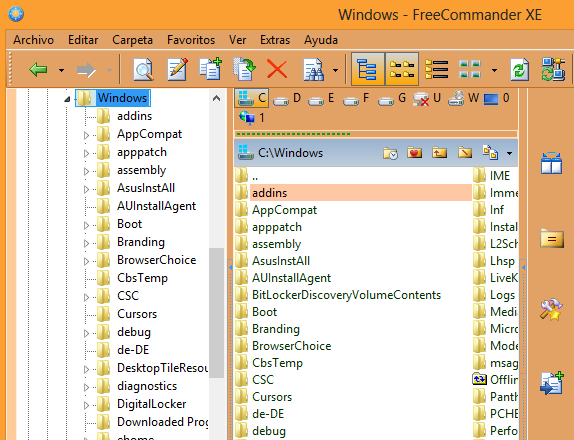The width and height of the screenshot is (574, 440).
Task: Toggle the folder tree view button
Action: 368,69
